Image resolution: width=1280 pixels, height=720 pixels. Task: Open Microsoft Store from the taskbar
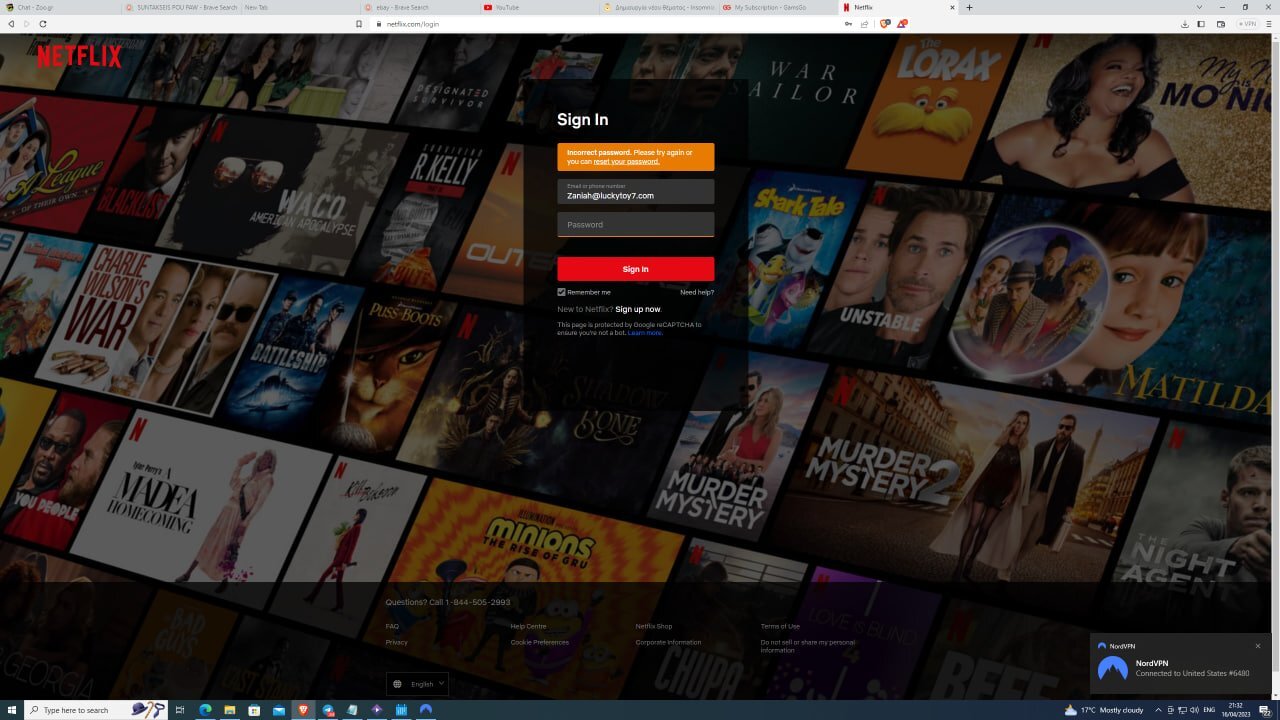coord(254,710)
